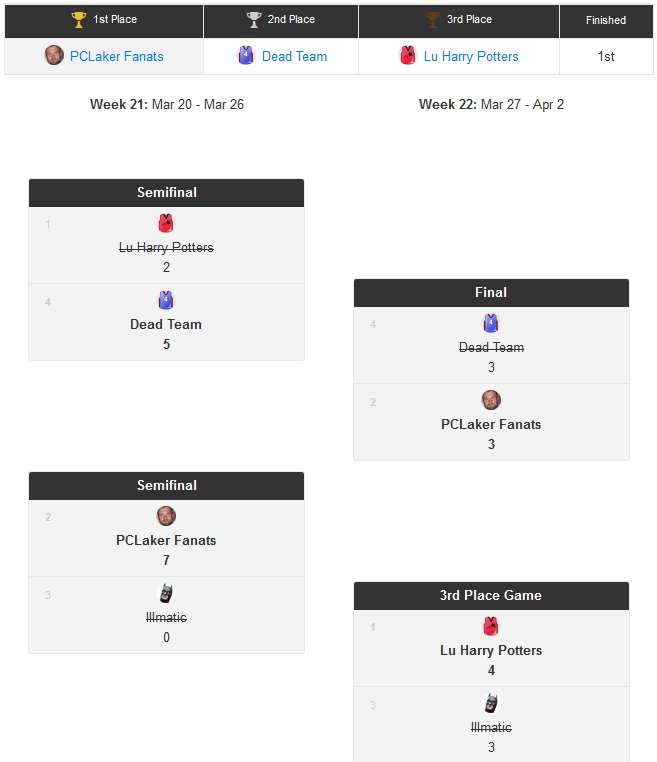Click the bronze 3rd Place trophy icon
Image resolution: width=657 pixels, height=762 pixels.
pos(433,20)
